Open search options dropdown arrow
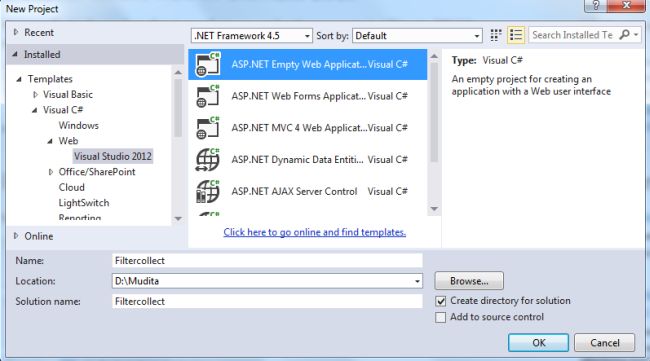The image size is (650, 361). 636,35
